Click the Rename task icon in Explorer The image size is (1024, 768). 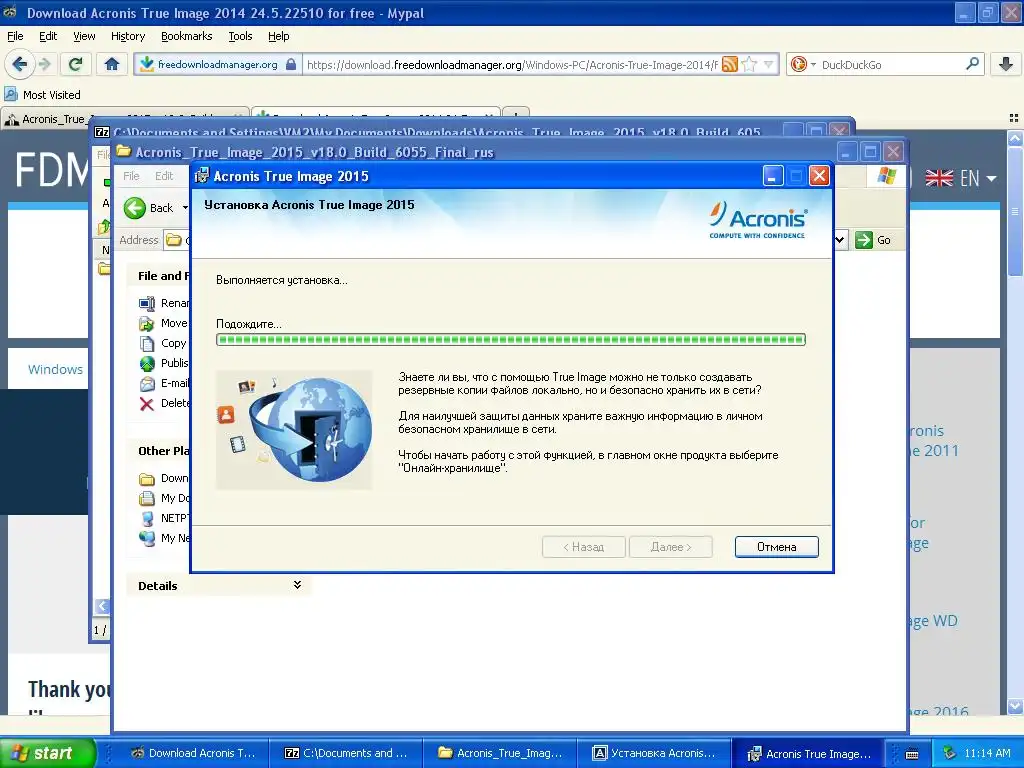tap(147, 303)
